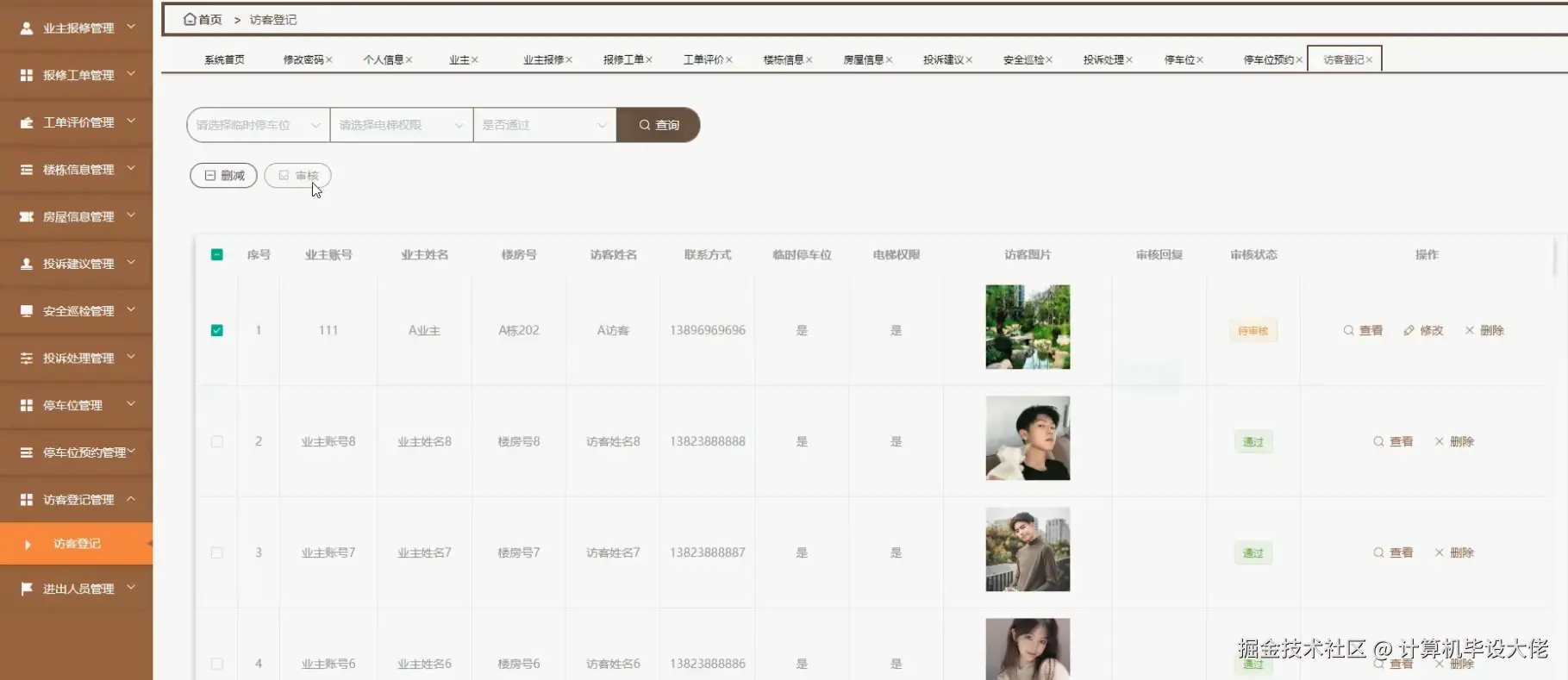Viewport: 1568px width, 680px height.
Task: Open the visitor photo in row 3
Action: click(x=1028, y=549)
